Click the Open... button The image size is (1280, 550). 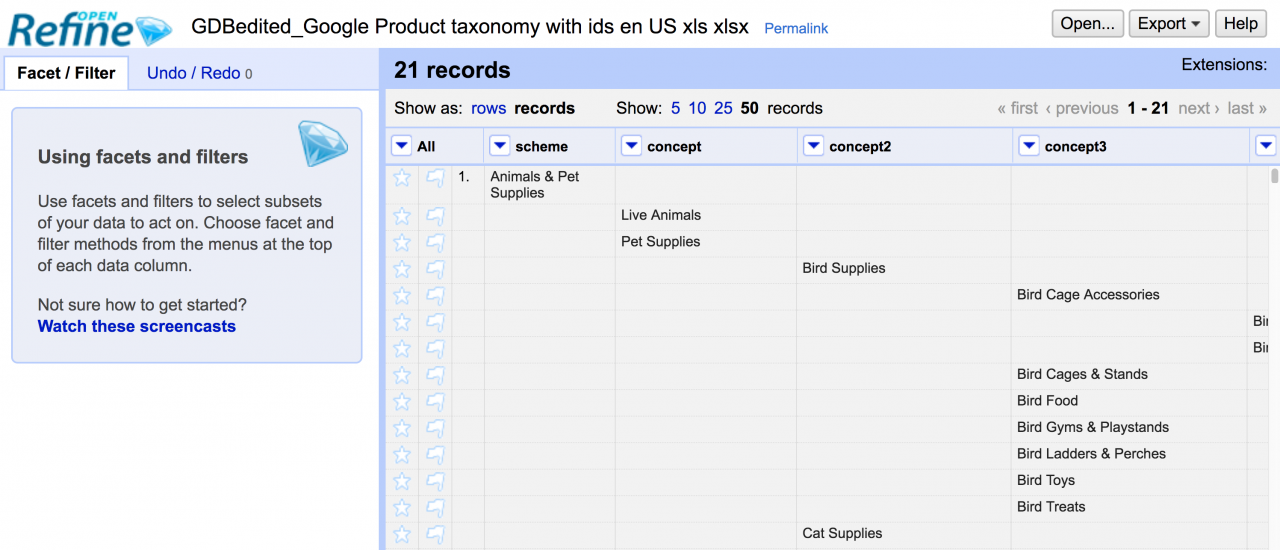pos(1088,24)
